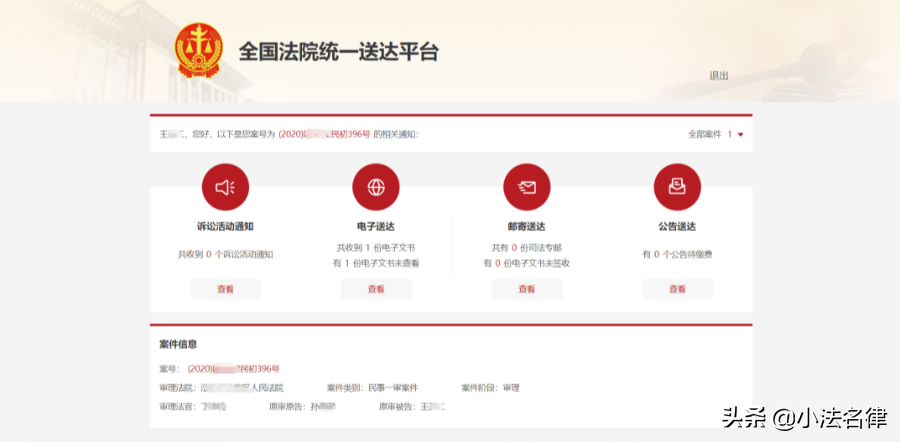900x442 pixels.
Task: Click the 原审原告 field value
Action: pyautogui.click(x=322, y=407)
